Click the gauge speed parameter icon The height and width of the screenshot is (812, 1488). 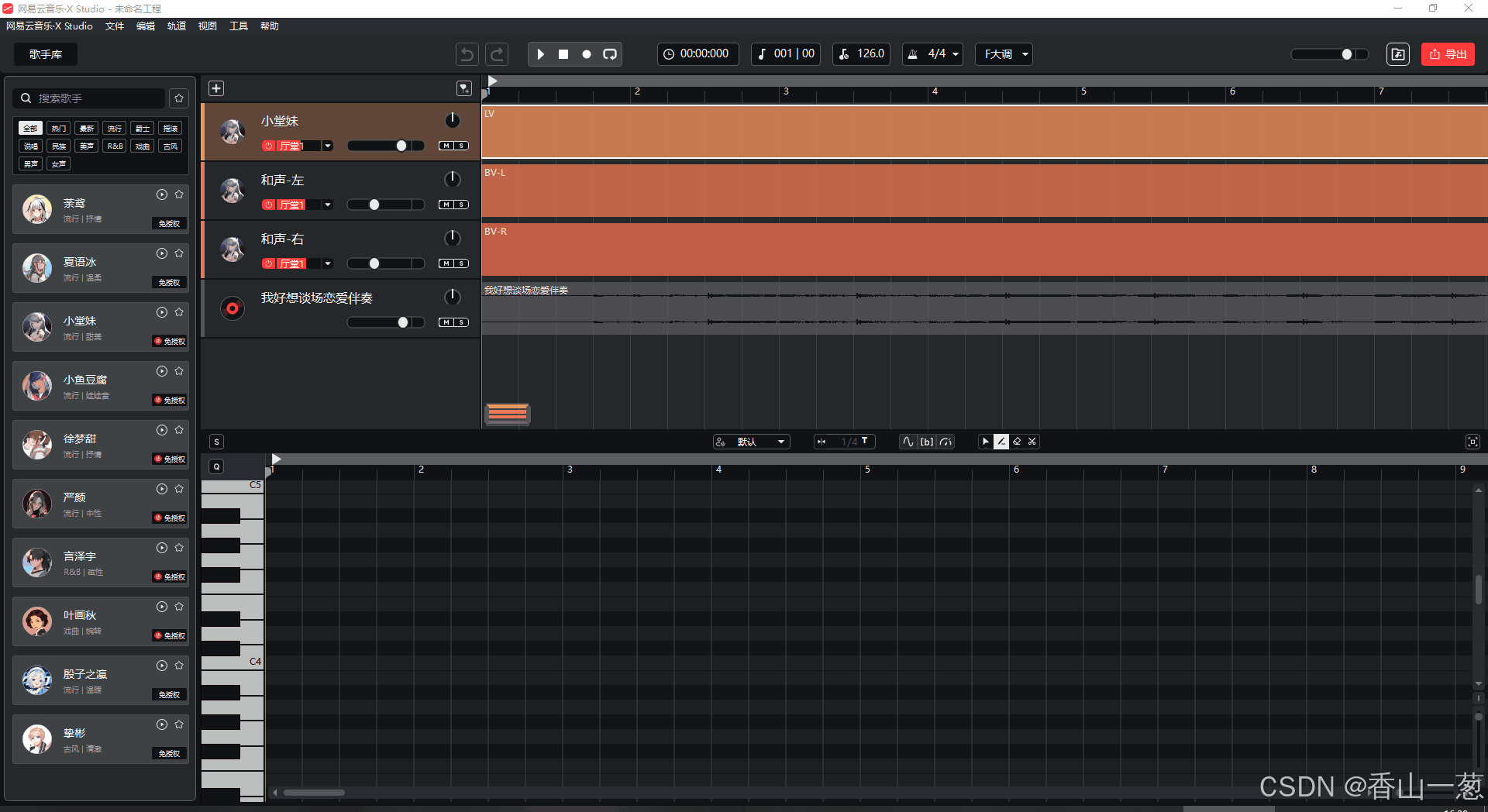945,442
